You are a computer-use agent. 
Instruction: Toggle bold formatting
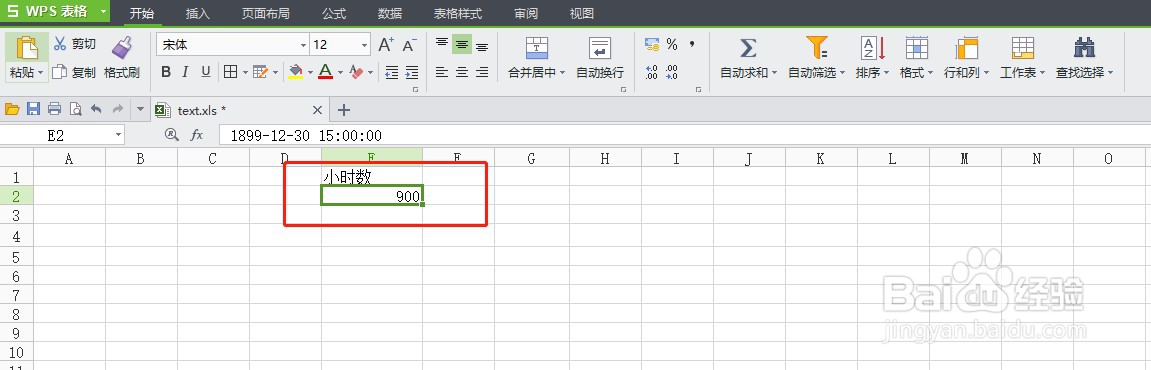click(x=166, y=72)
